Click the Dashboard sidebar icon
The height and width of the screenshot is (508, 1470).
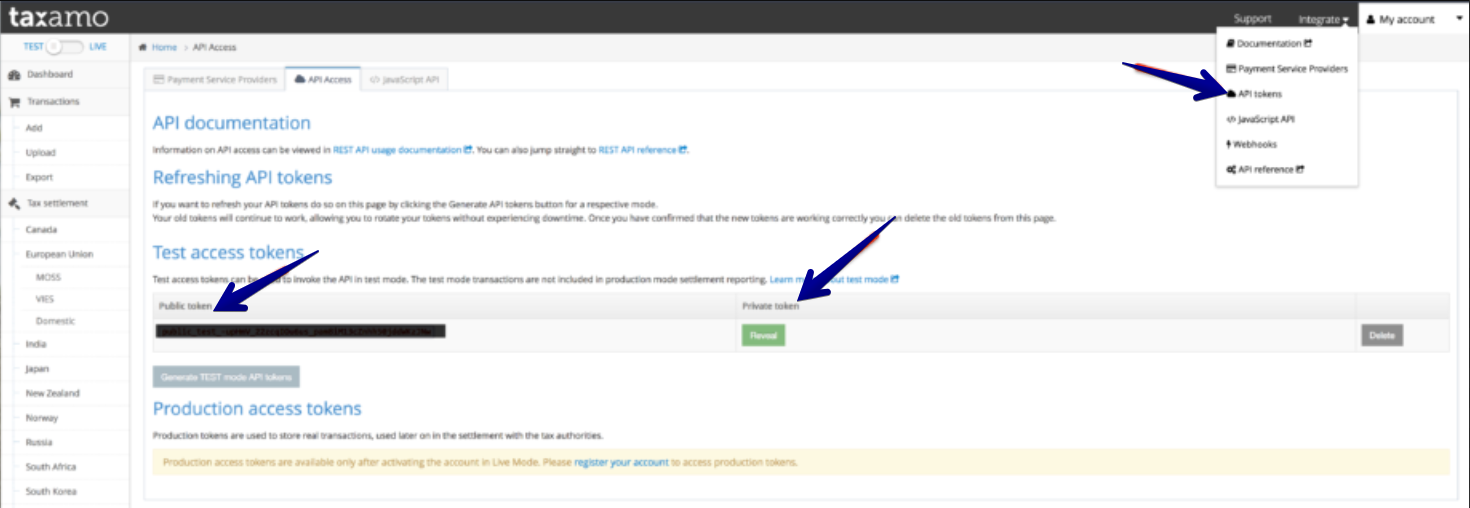point(15,75)
